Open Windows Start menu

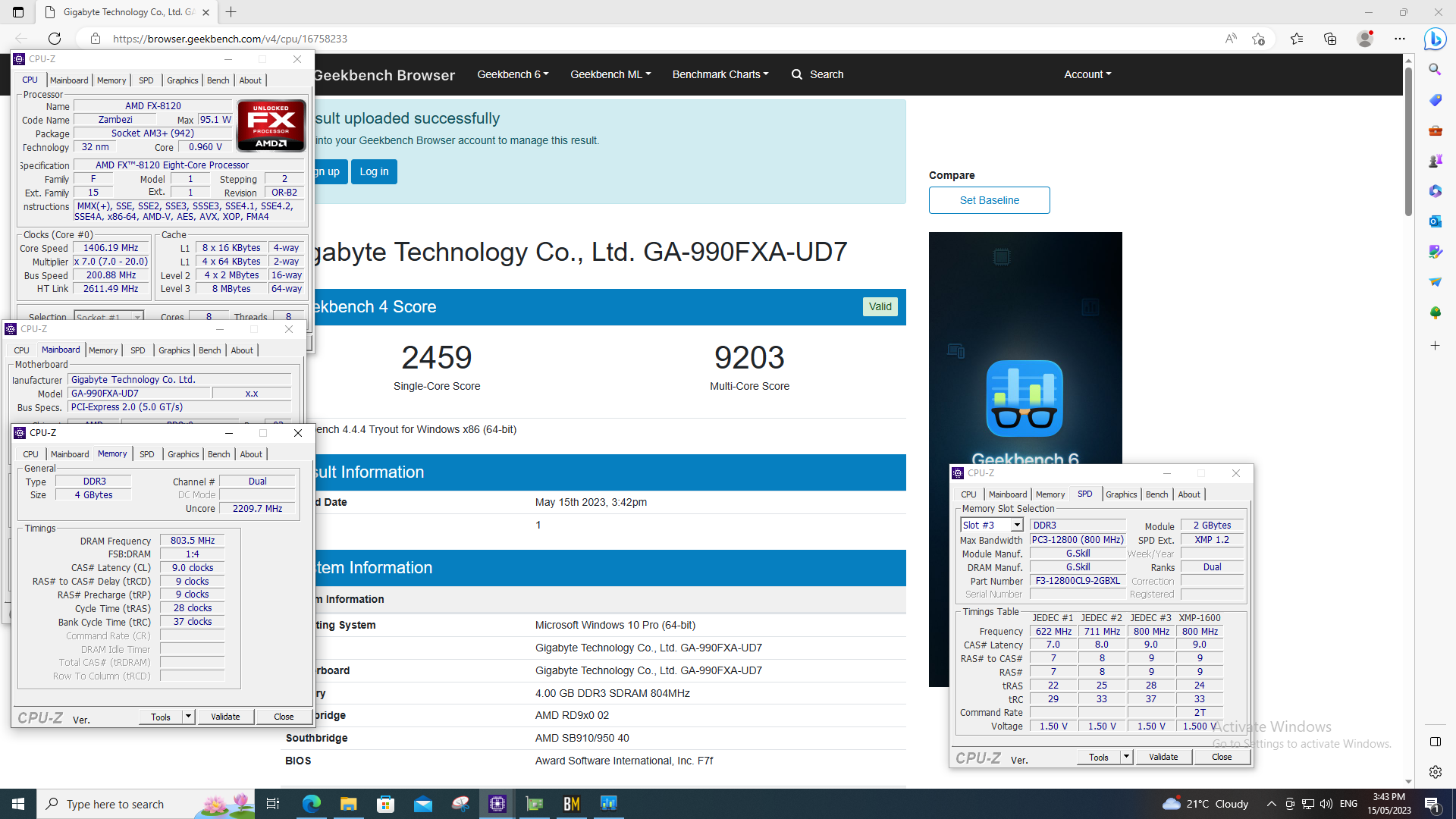(x=18, y=804)
